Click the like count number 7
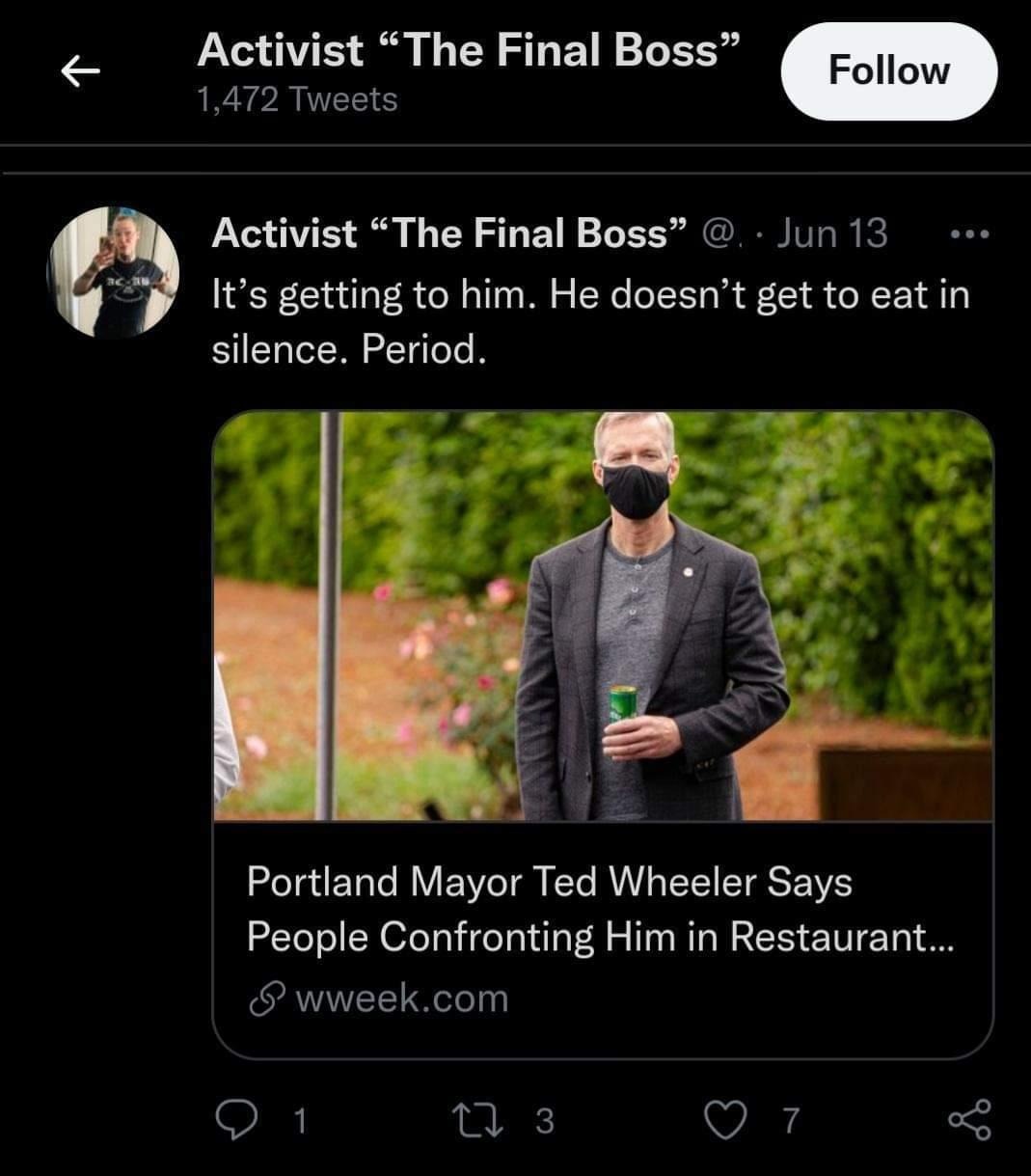Image resolution: width=1031 pixels, height=1176 pixels. tap(790, 1120)
